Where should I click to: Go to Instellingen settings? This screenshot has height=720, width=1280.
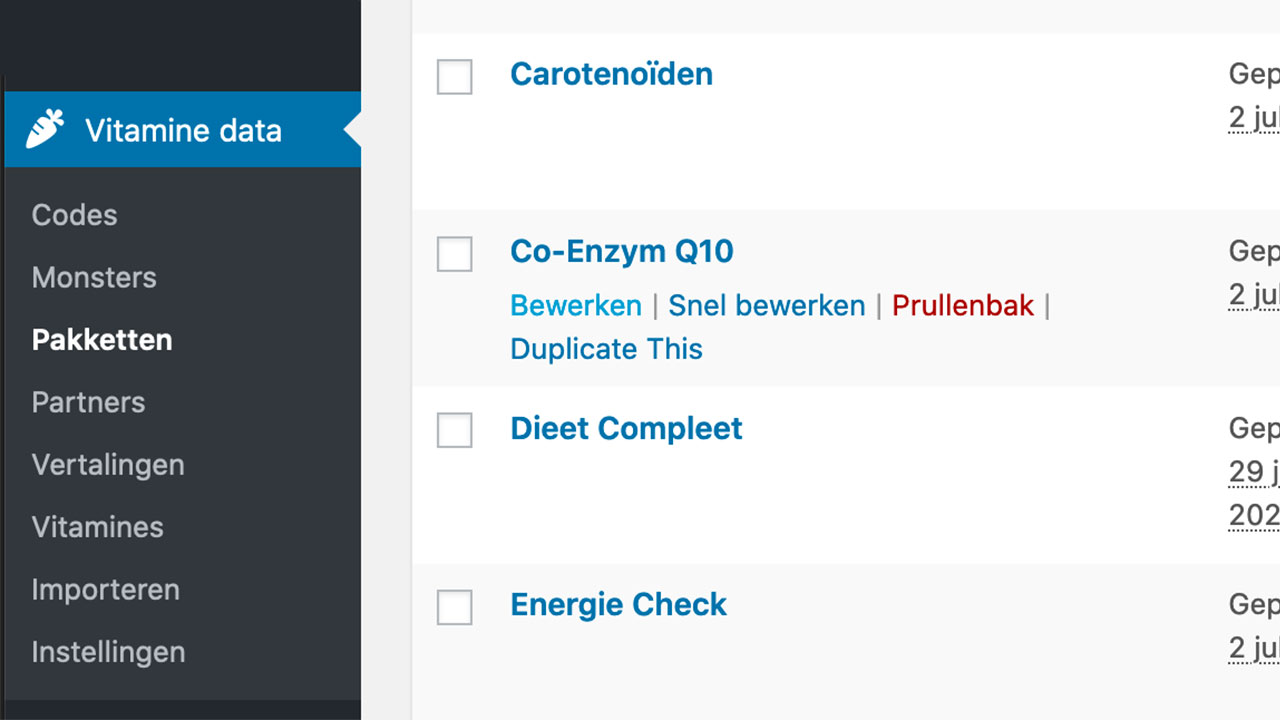tap(108, 652)
